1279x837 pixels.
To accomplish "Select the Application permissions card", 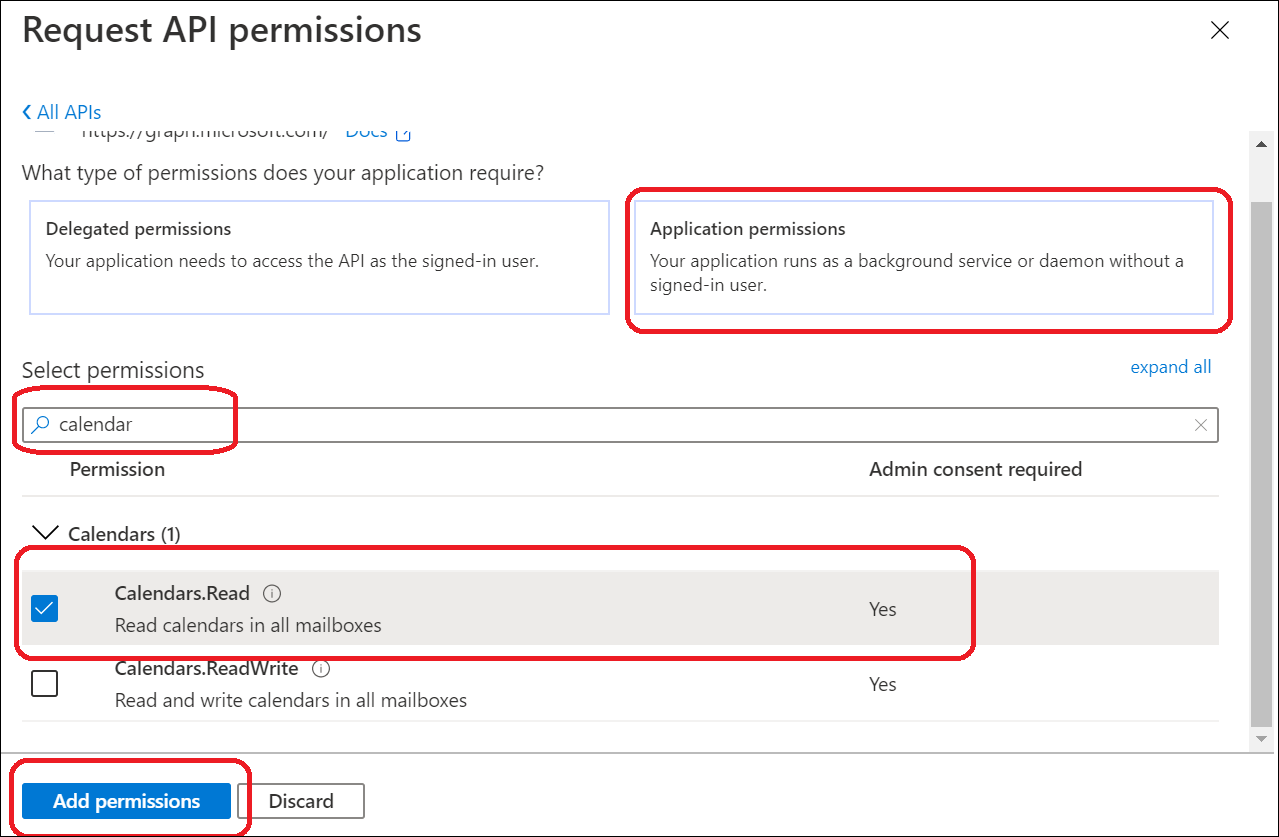I will tap(923, 258).
